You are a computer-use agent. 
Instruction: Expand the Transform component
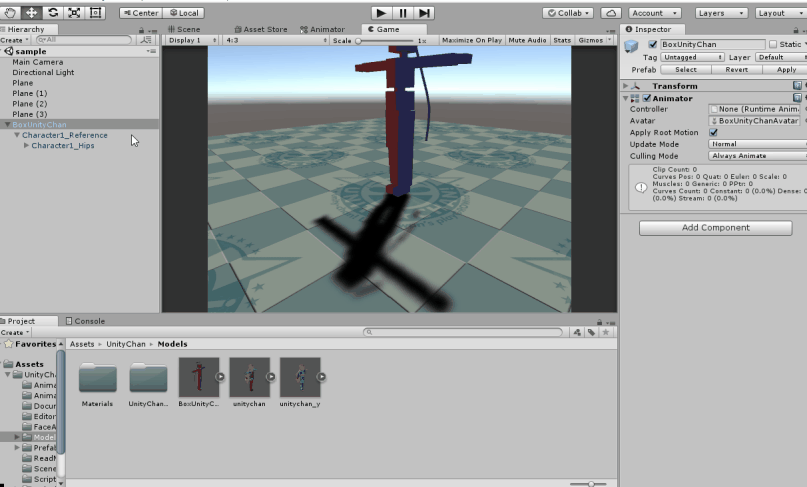click(625, 86)
